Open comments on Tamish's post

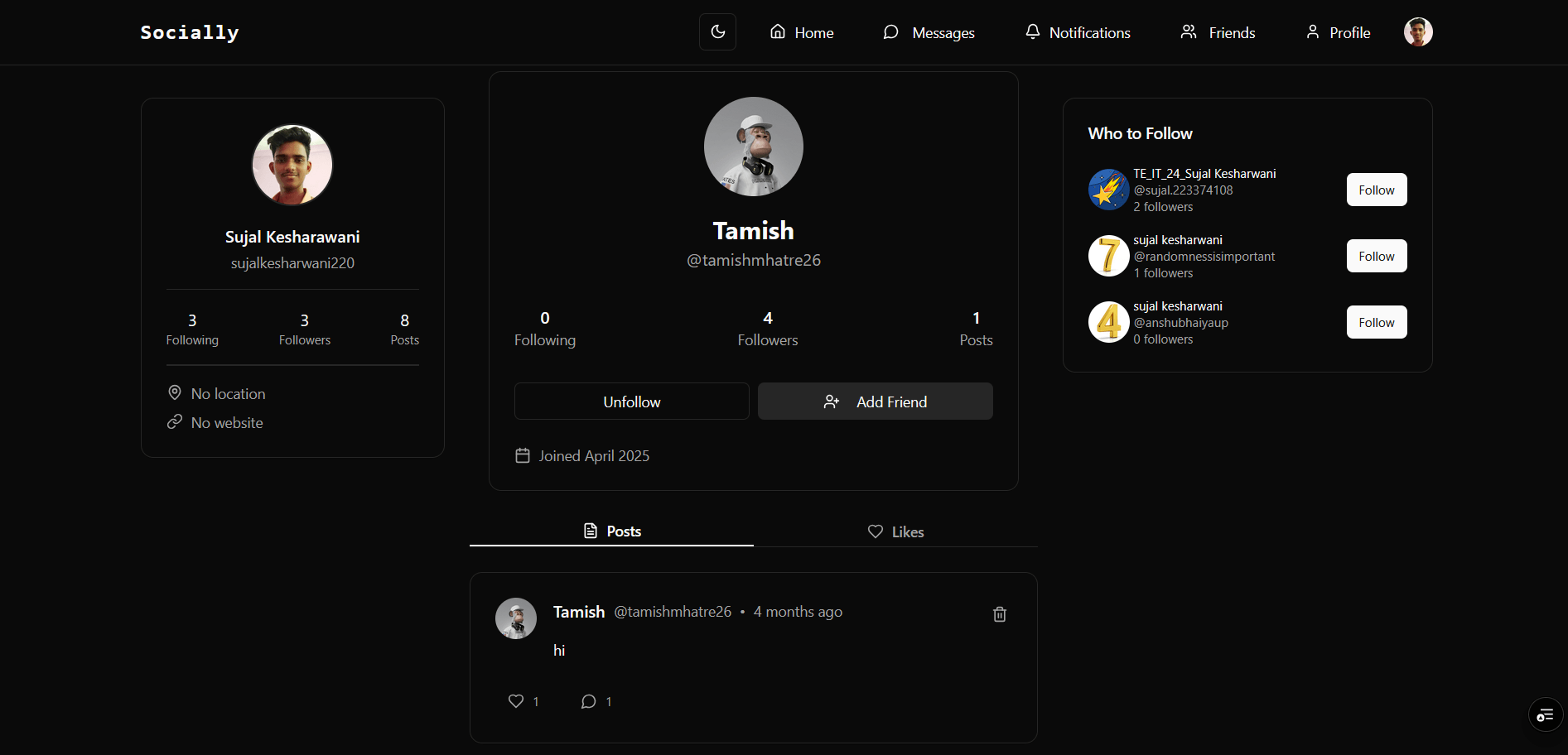[589, 701]
